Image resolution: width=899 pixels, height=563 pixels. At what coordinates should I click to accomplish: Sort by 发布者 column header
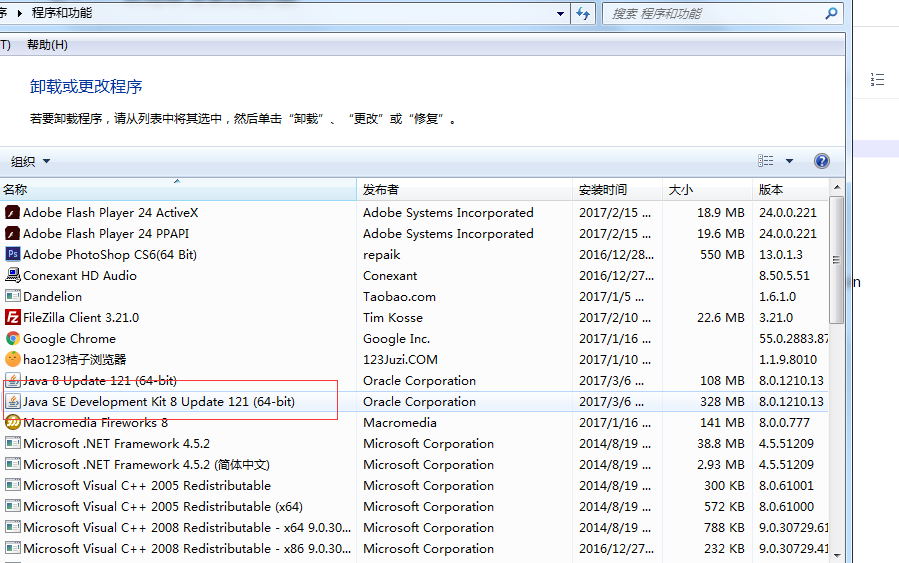point(464,189)
